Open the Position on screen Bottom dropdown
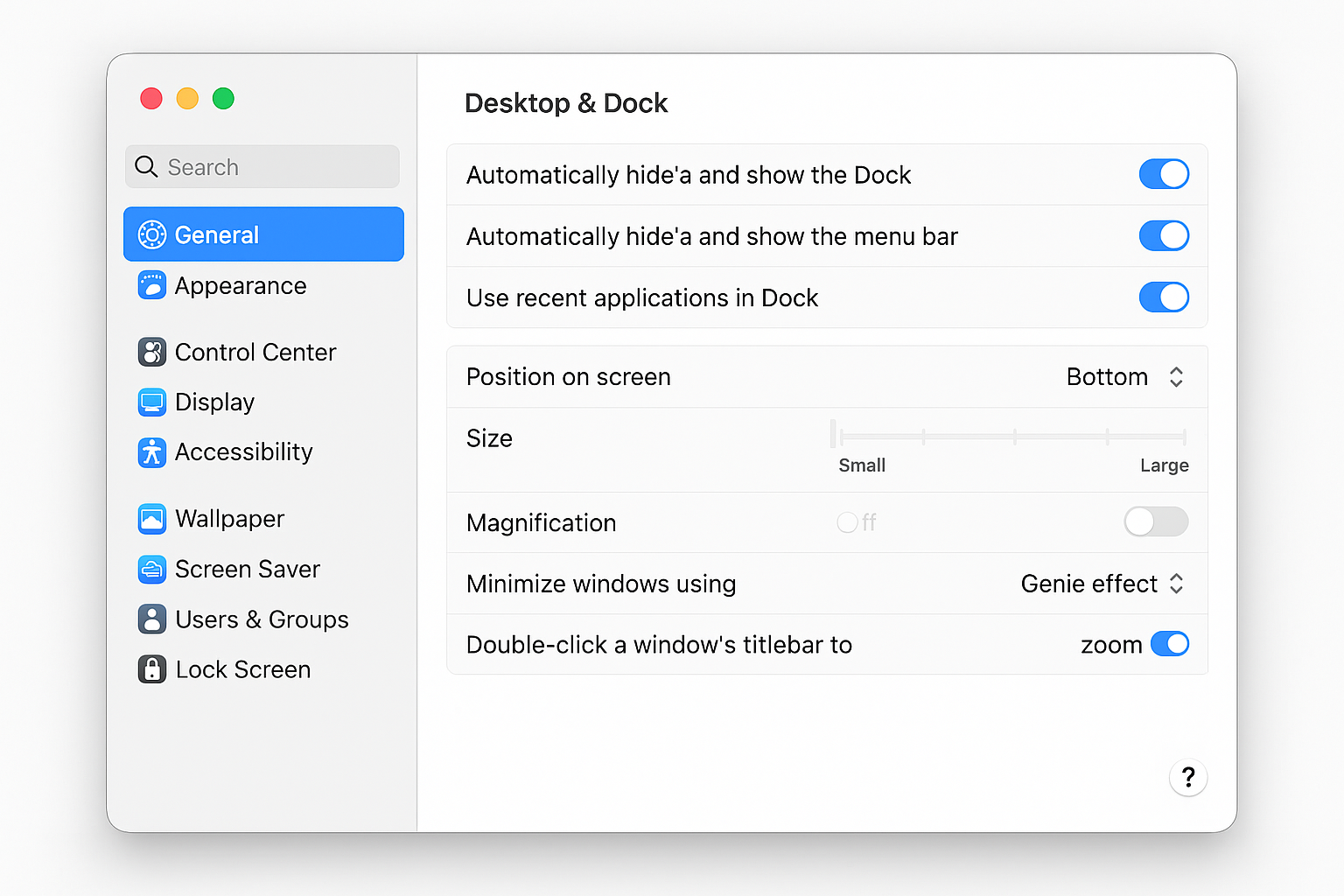The image size is (1344, 896). click(1125, 377)
